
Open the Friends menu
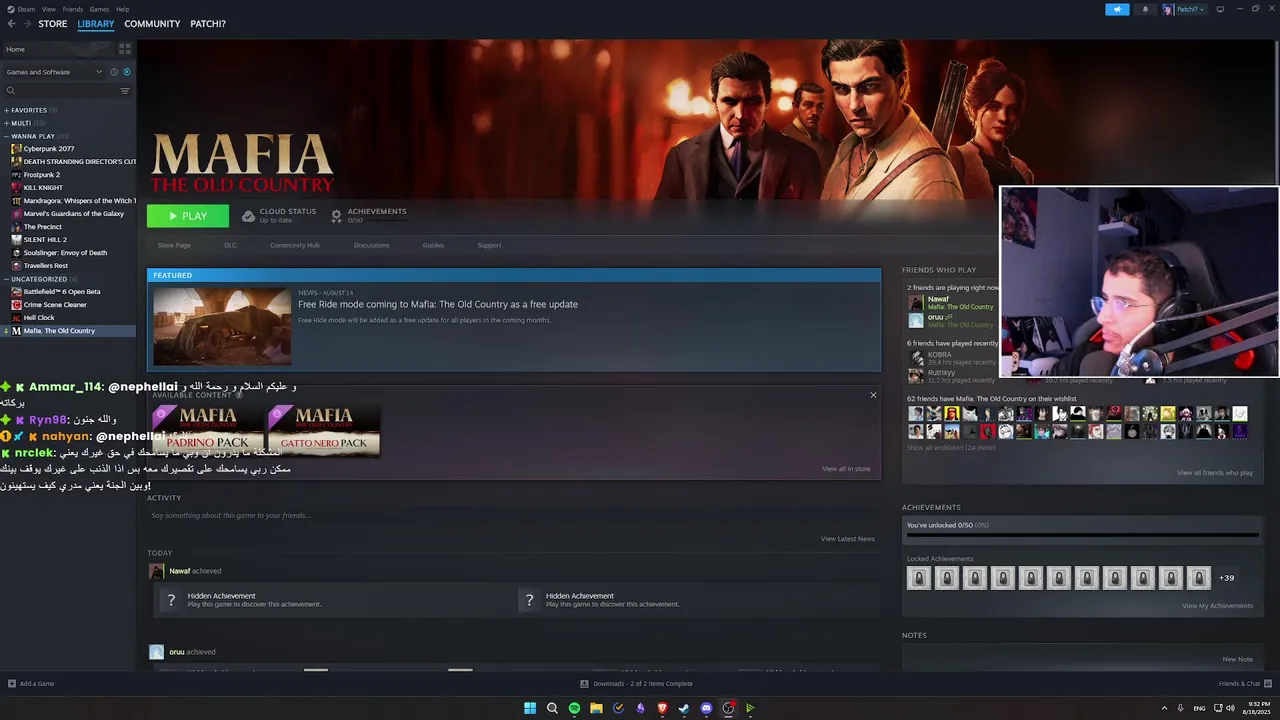click(x=73, y=9)
